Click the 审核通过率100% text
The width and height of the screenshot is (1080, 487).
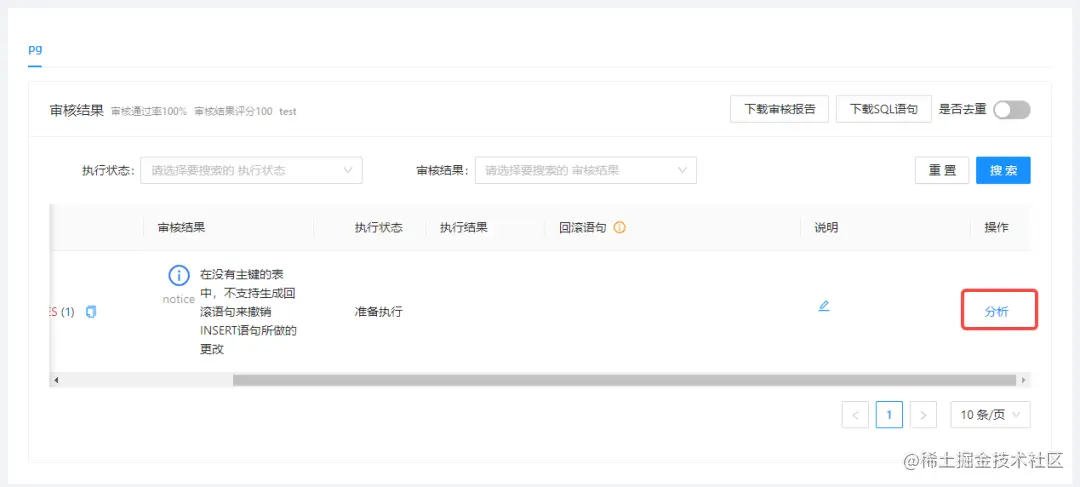[149, 111]
